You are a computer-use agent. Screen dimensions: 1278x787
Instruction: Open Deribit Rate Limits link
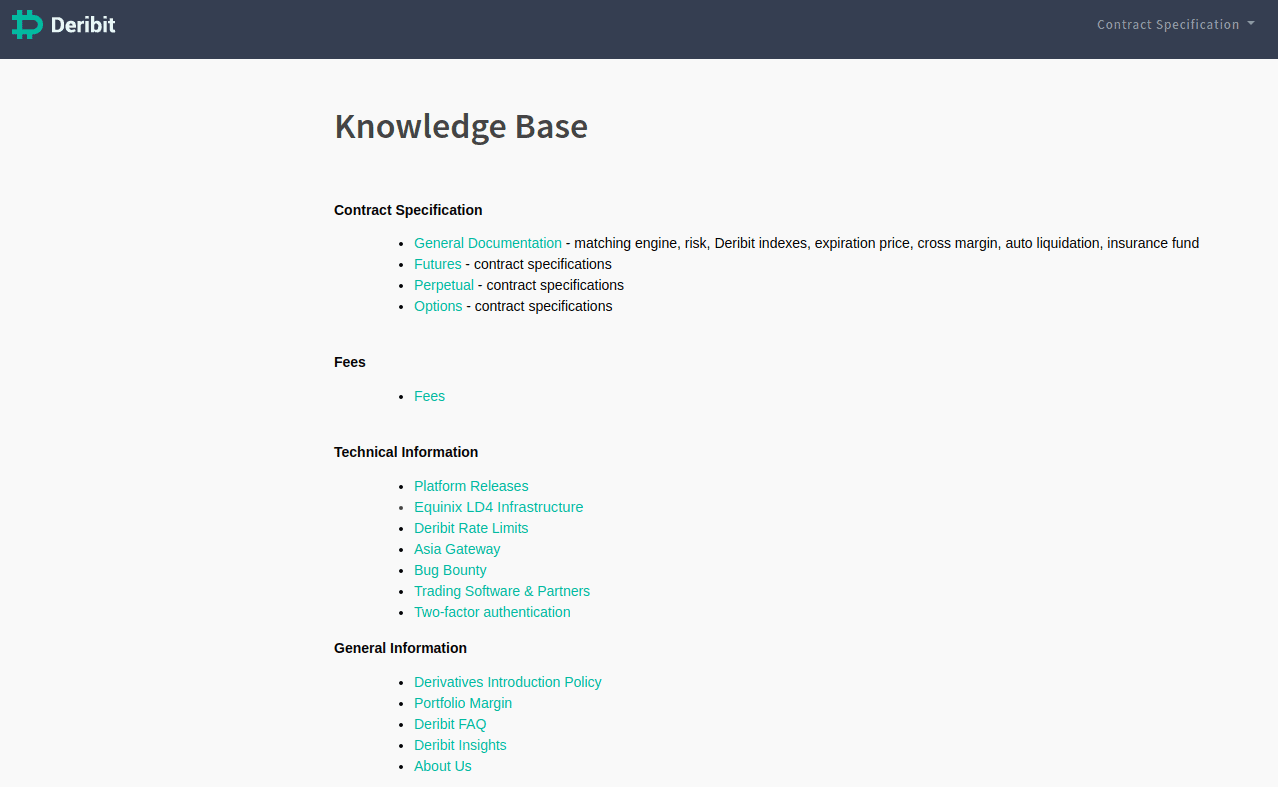point(471,528)
